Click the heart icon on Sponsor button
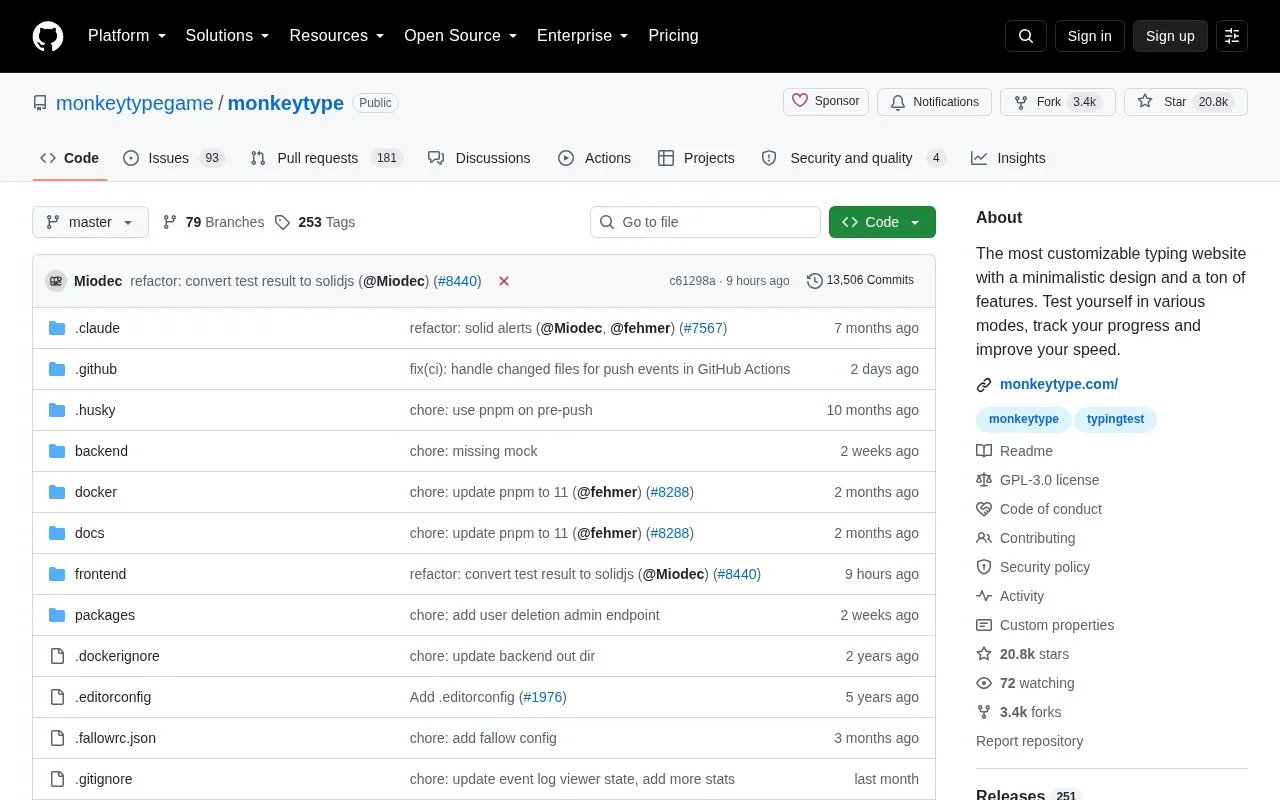This screenshot has height=800, width=1280. click(800, 101)
